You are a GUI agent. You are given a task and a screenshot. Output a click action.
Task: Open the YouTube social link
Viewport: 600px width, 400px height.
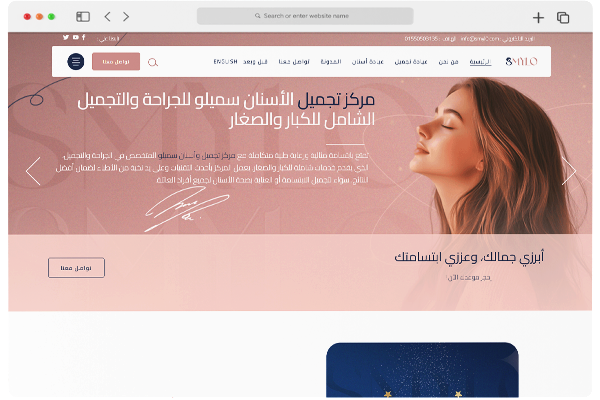click(x=76, y=37)
